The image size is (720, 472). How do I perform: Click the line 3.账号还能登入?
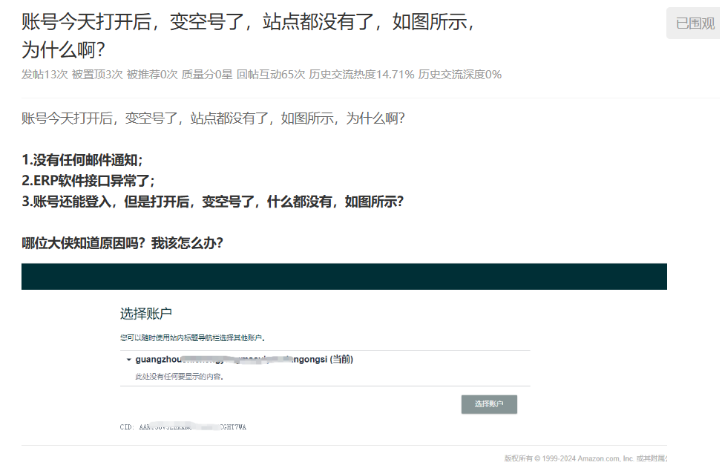tap(213, 201)
